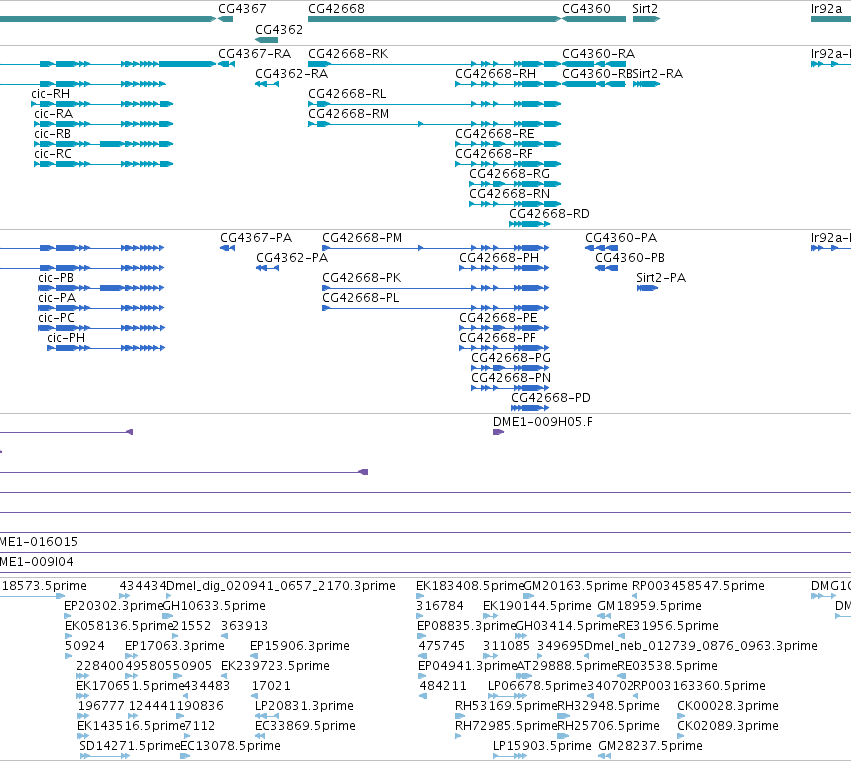
Task: Click protein CG42668-PL label
Action: point(360,298)
